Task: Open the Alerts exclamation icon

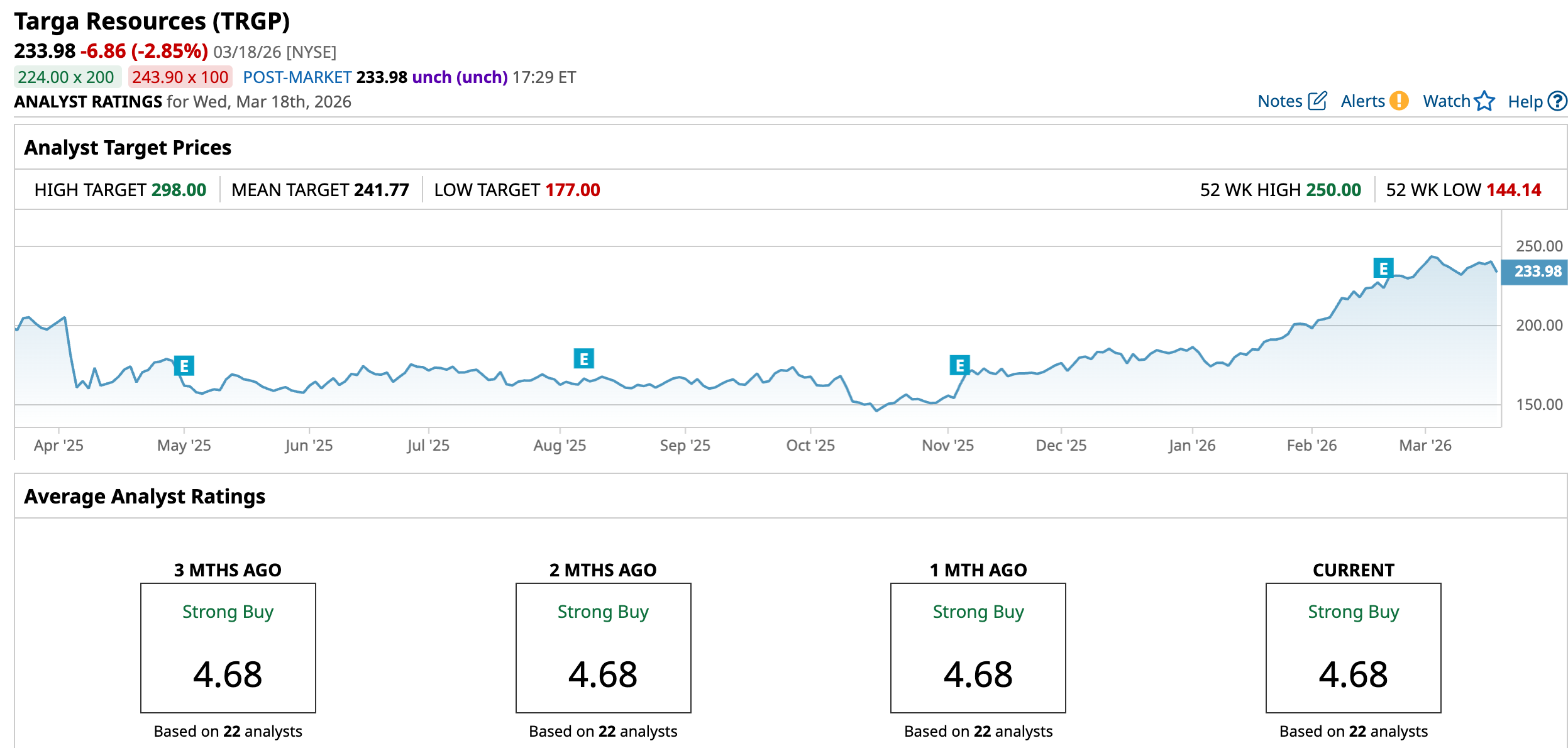Action: click(1399, 101)
